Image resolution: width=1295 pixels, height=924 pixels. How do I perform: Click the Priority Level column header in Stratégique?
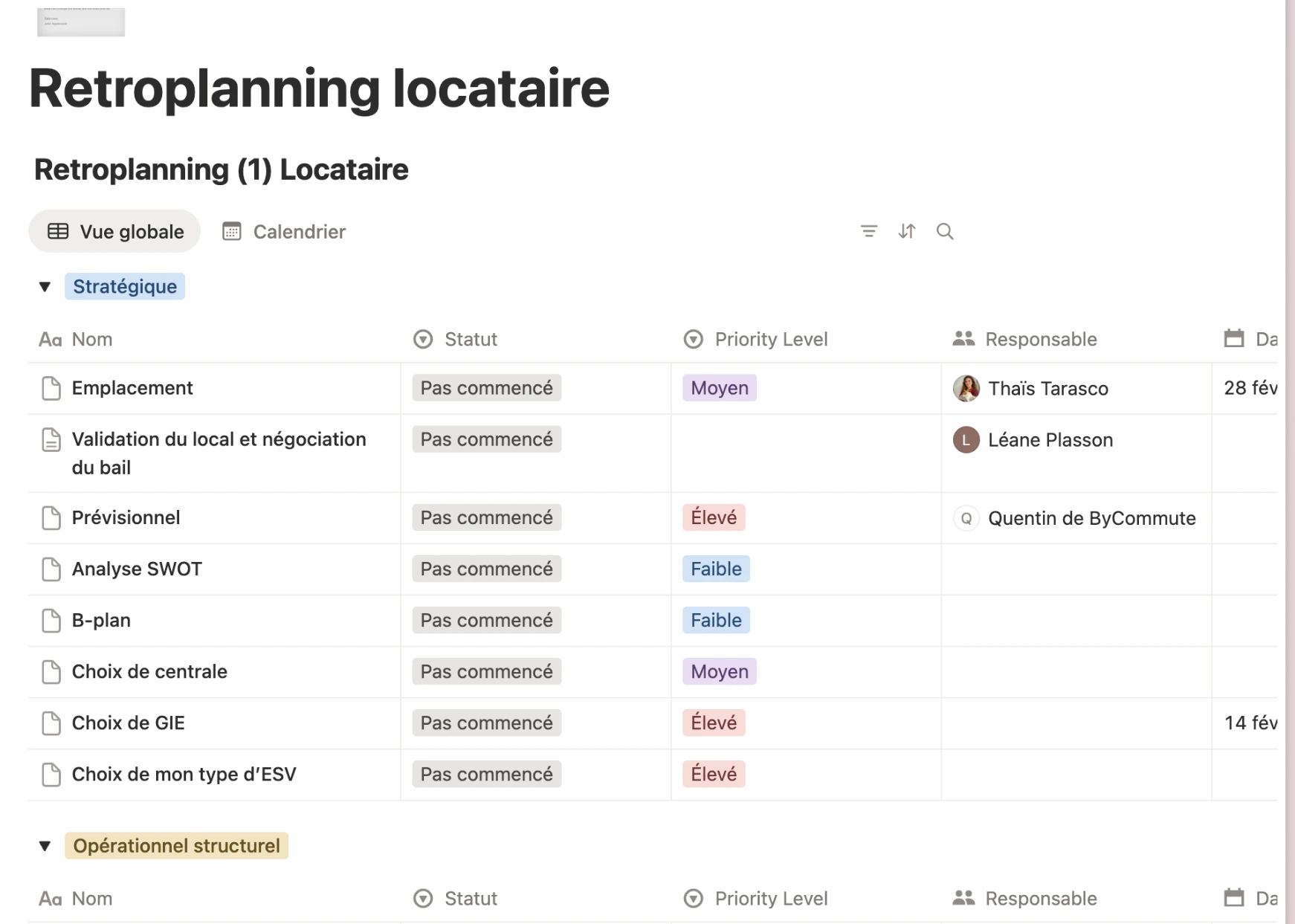[x=770, y=339]
